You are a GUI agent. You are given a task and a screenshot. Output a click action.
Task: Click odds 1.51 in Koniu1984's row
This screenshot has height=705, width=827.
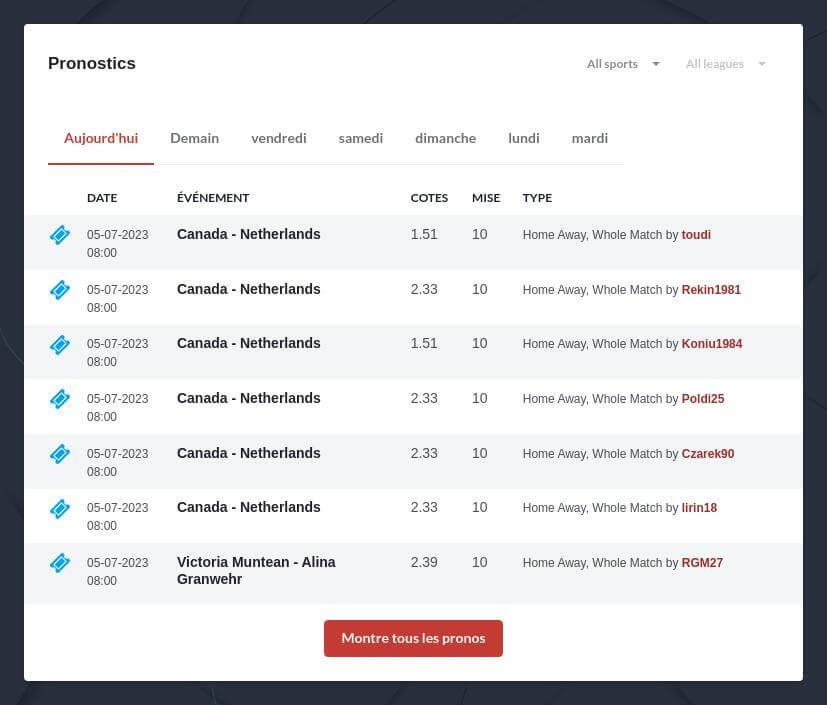point(424,343)
